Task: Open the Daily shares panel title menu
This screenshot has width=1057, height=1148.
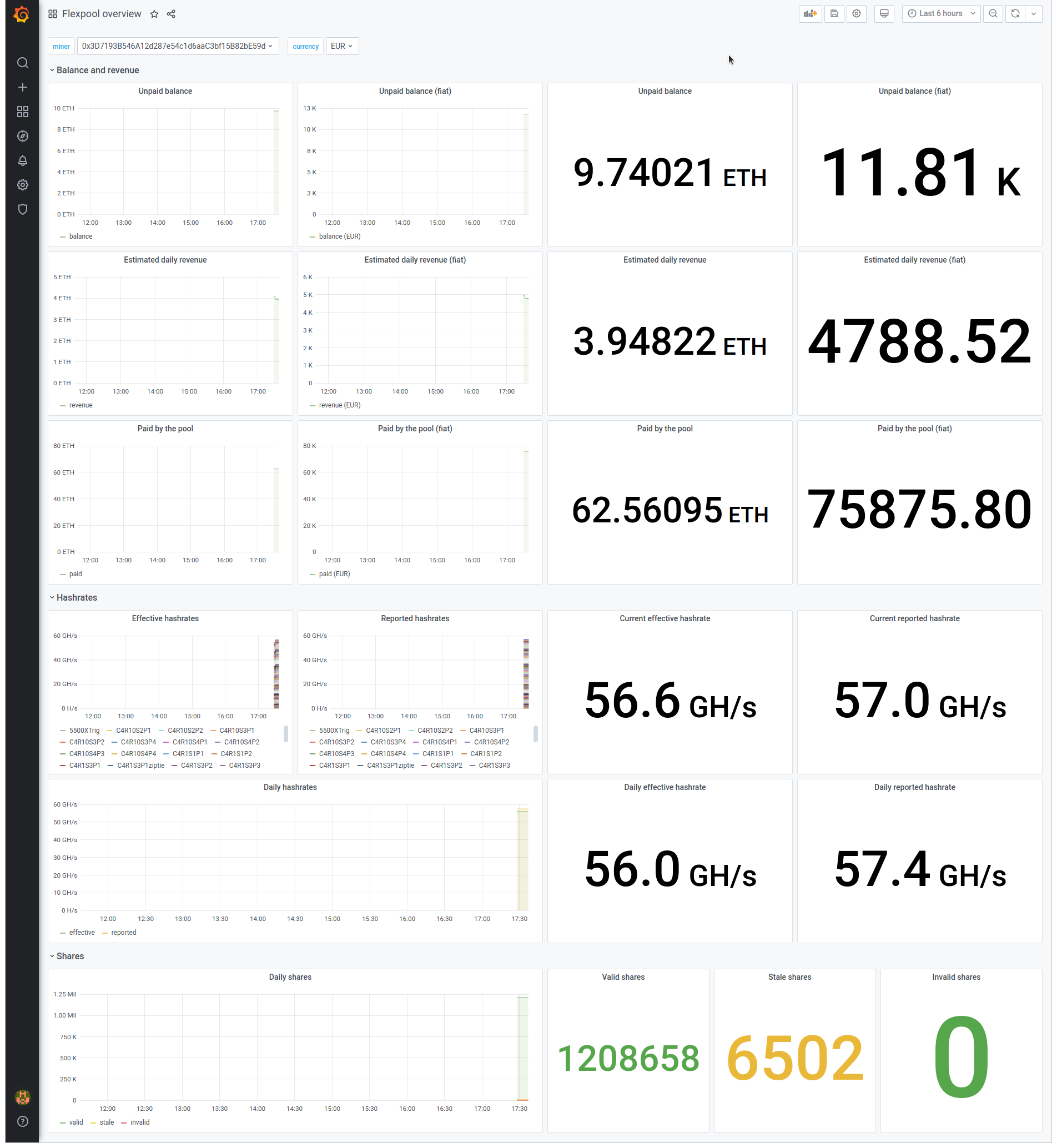Action: tap(290, 978)
